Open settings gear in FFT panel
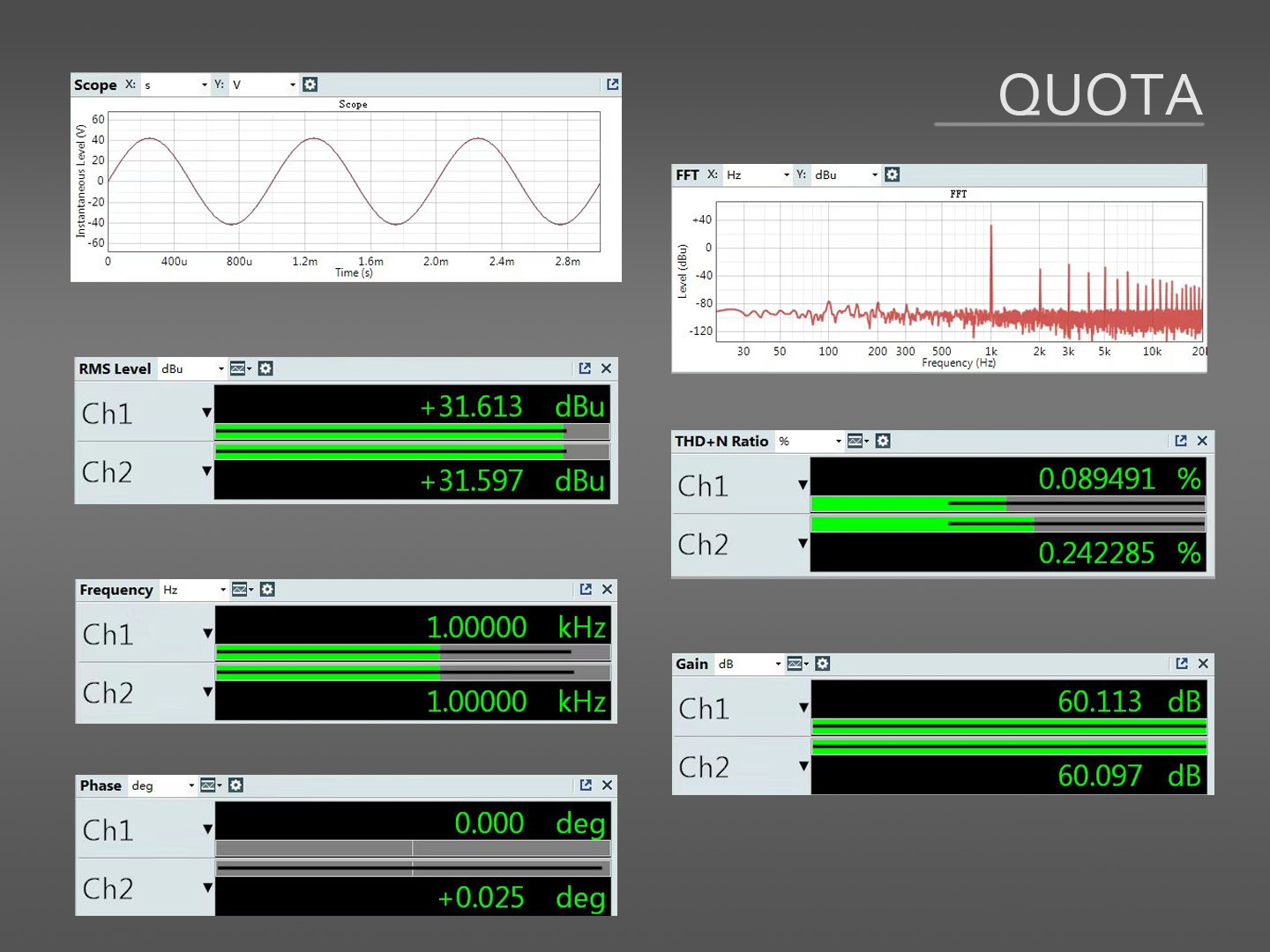This screenshot has height=952, width=1270. tap(892, 175)
